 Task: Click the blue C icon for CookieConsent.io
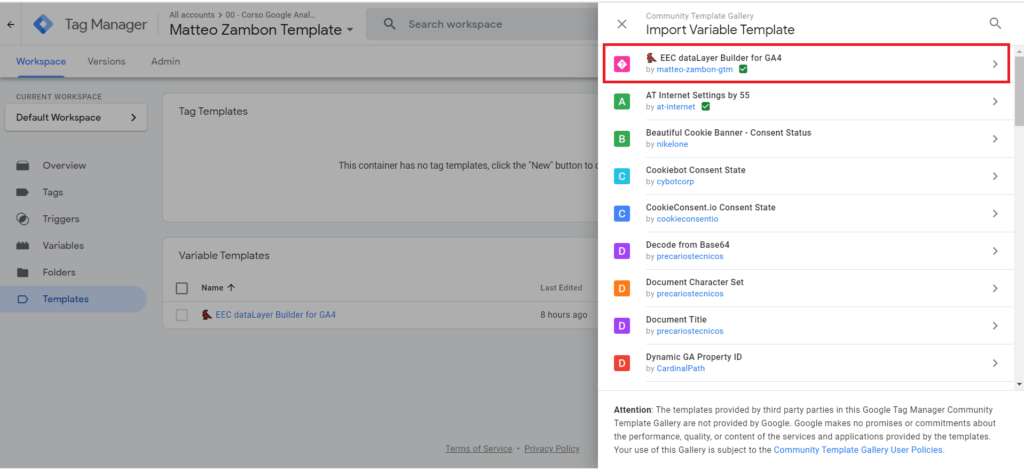[622, 213]
